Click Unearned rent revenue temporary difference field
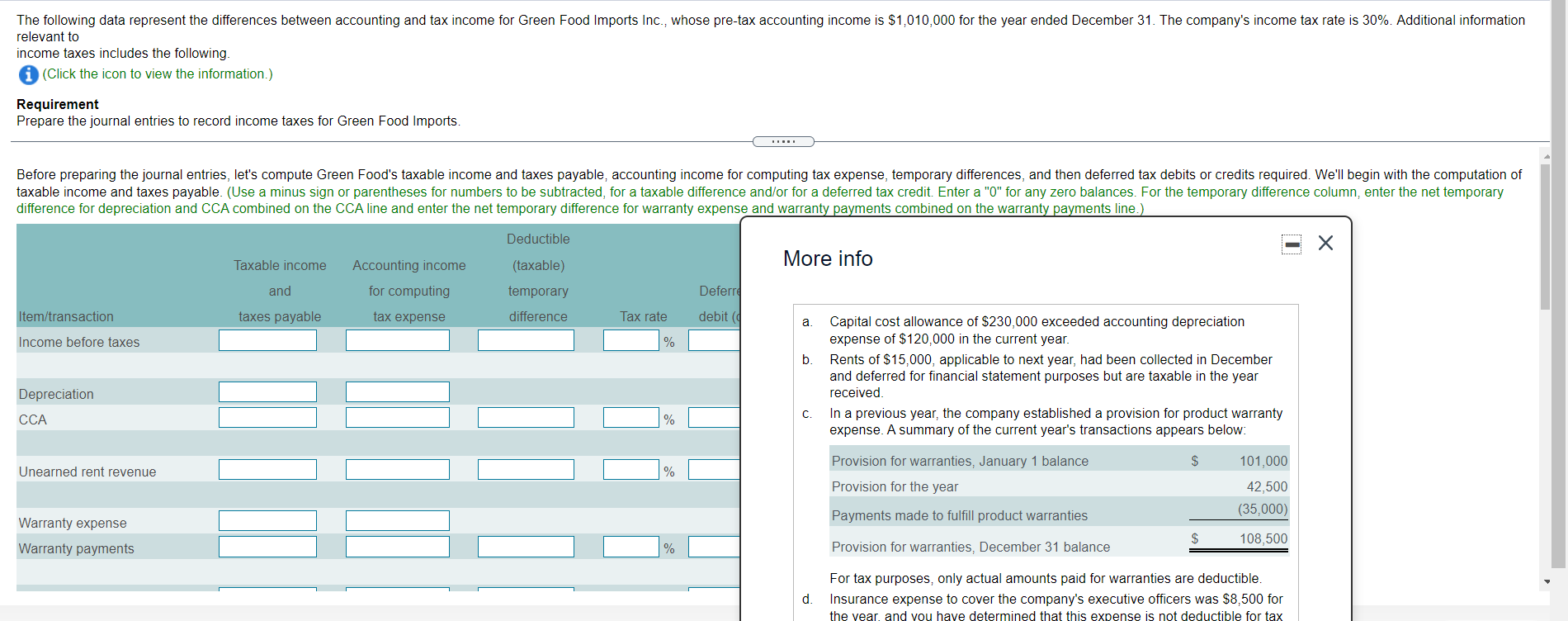The image size is (1568, 621). click(526, 470)
